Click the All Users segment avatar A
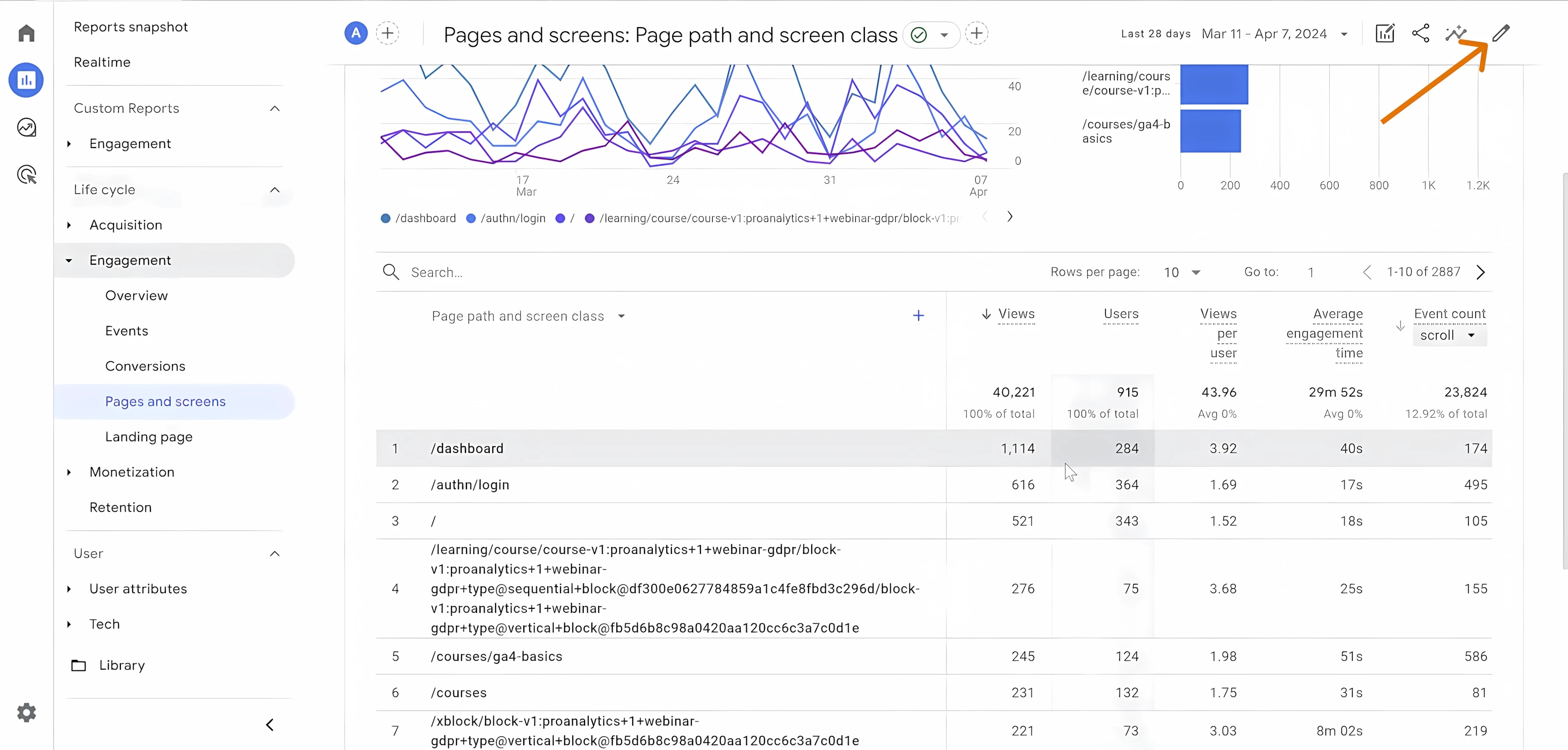 [x=356, y=34]
